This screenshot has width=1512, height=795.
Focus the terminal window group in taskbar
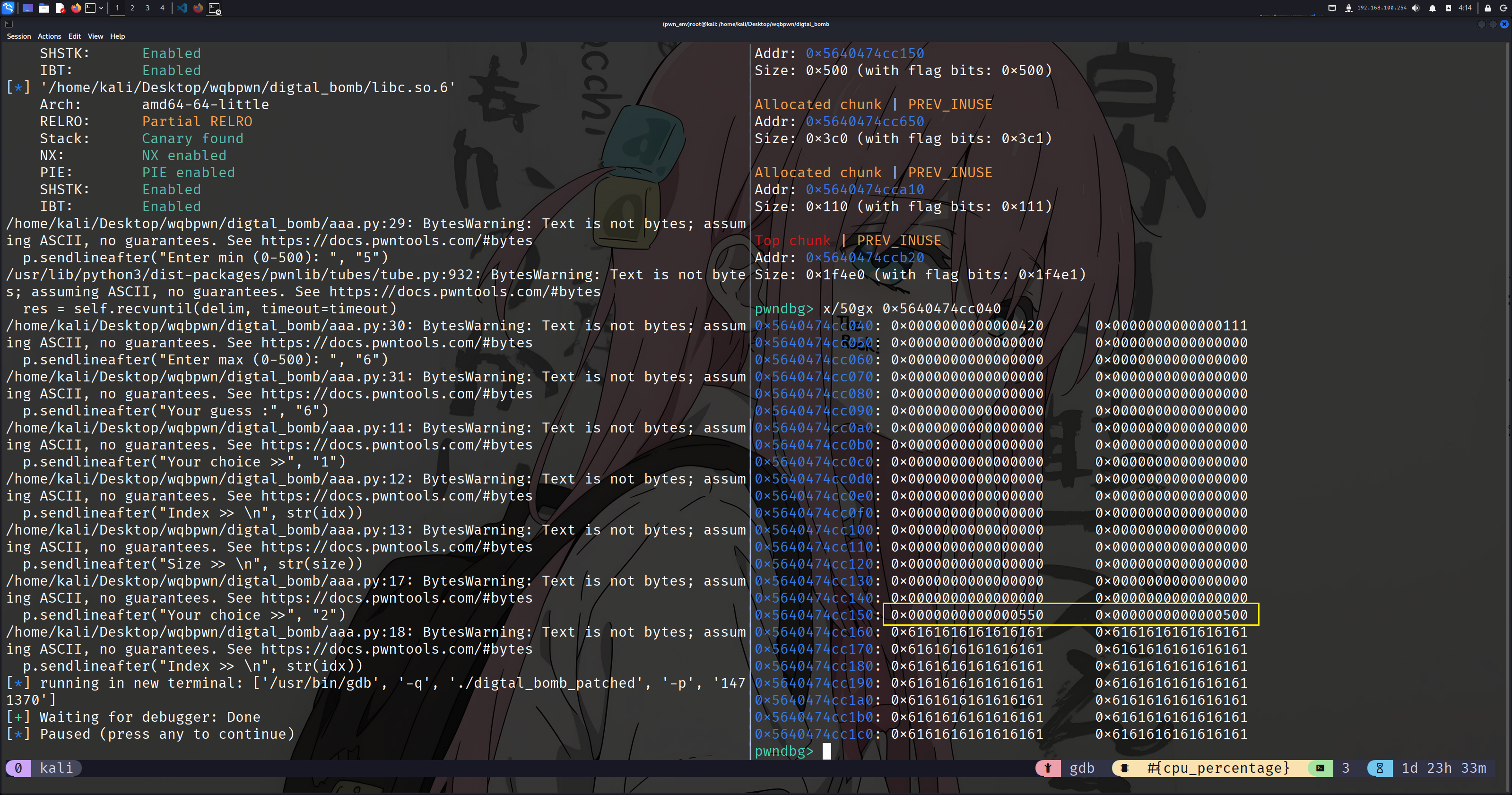[215, 8]
